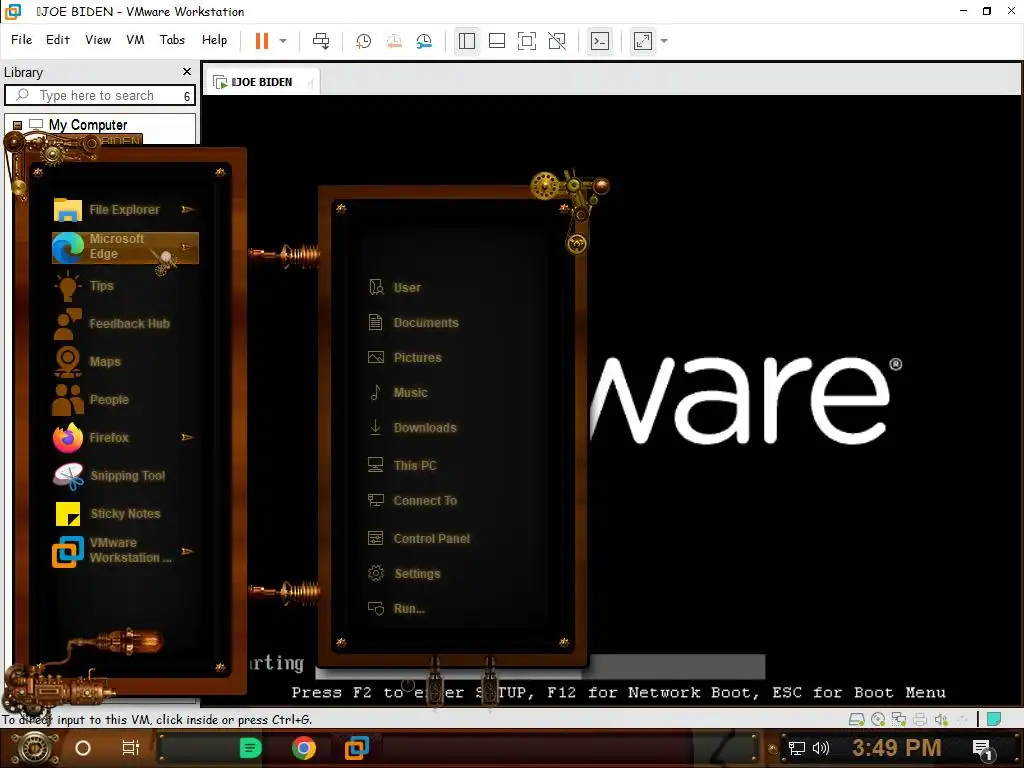Screen dimensions: 1024x768
Task: Pause the virtual machine with the orange button
Action: click(262, 40)
